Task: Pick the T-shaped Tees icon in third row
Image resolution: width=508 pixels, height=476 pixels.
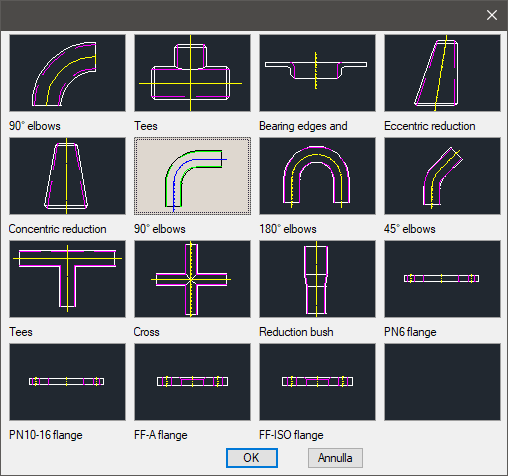Action: pyautogui.click(x=67, y=279)
